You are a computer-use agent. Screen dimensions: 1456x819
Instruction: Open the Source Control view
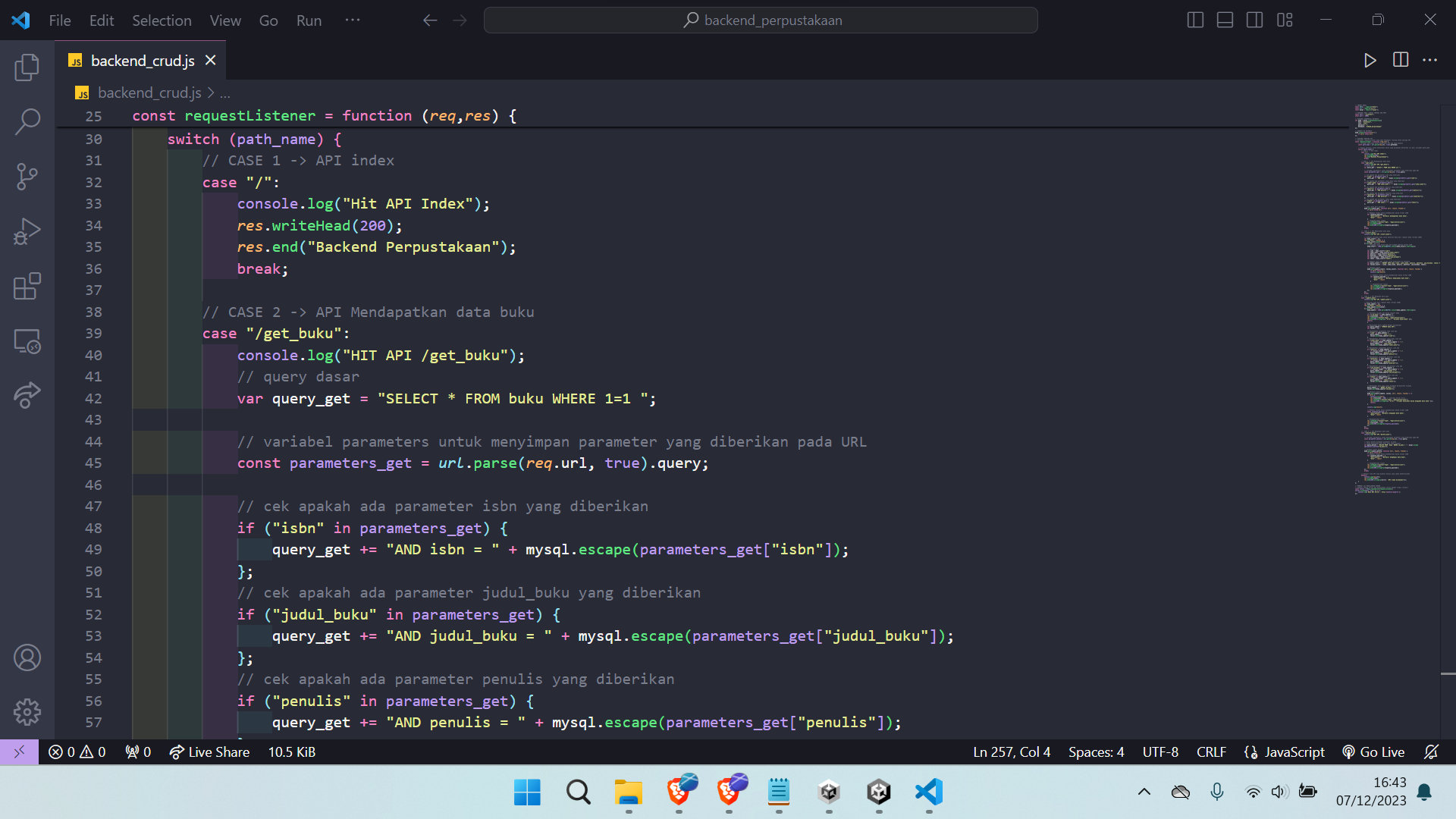pyautogui.click(x=27, y=177)
